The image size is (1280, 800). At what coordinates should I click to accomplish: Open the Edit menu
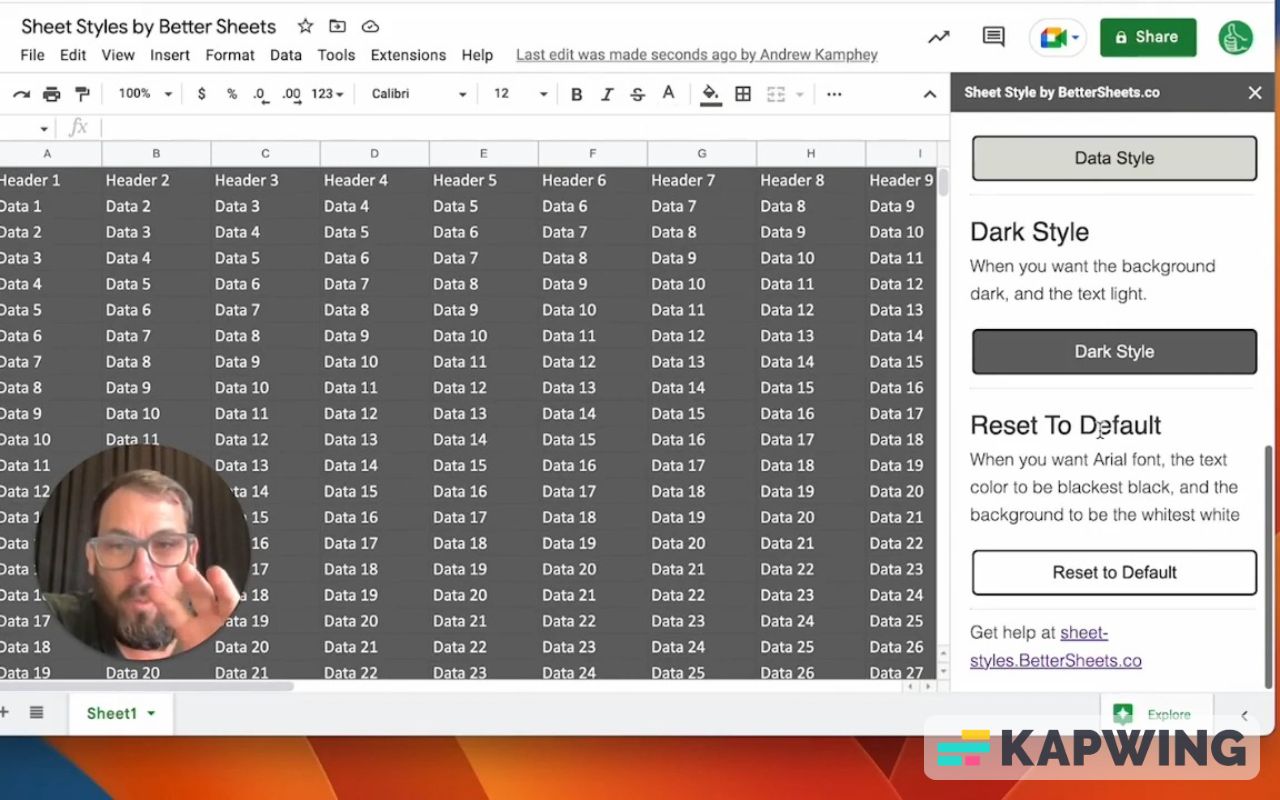pos(73,55)
